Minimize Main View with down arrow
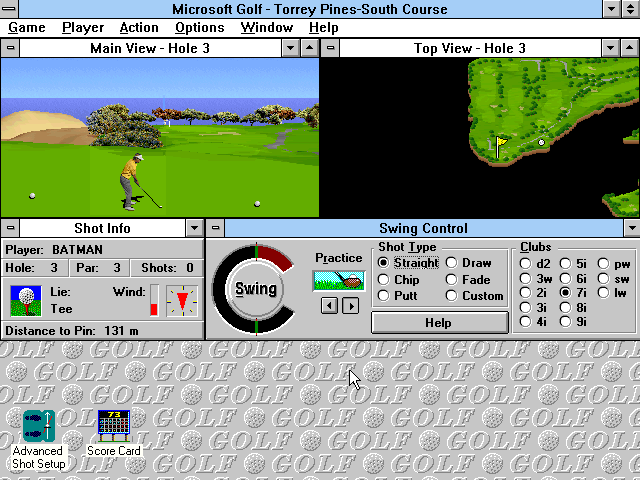This screenshot has width=640, height=480. tap(290, 48)
